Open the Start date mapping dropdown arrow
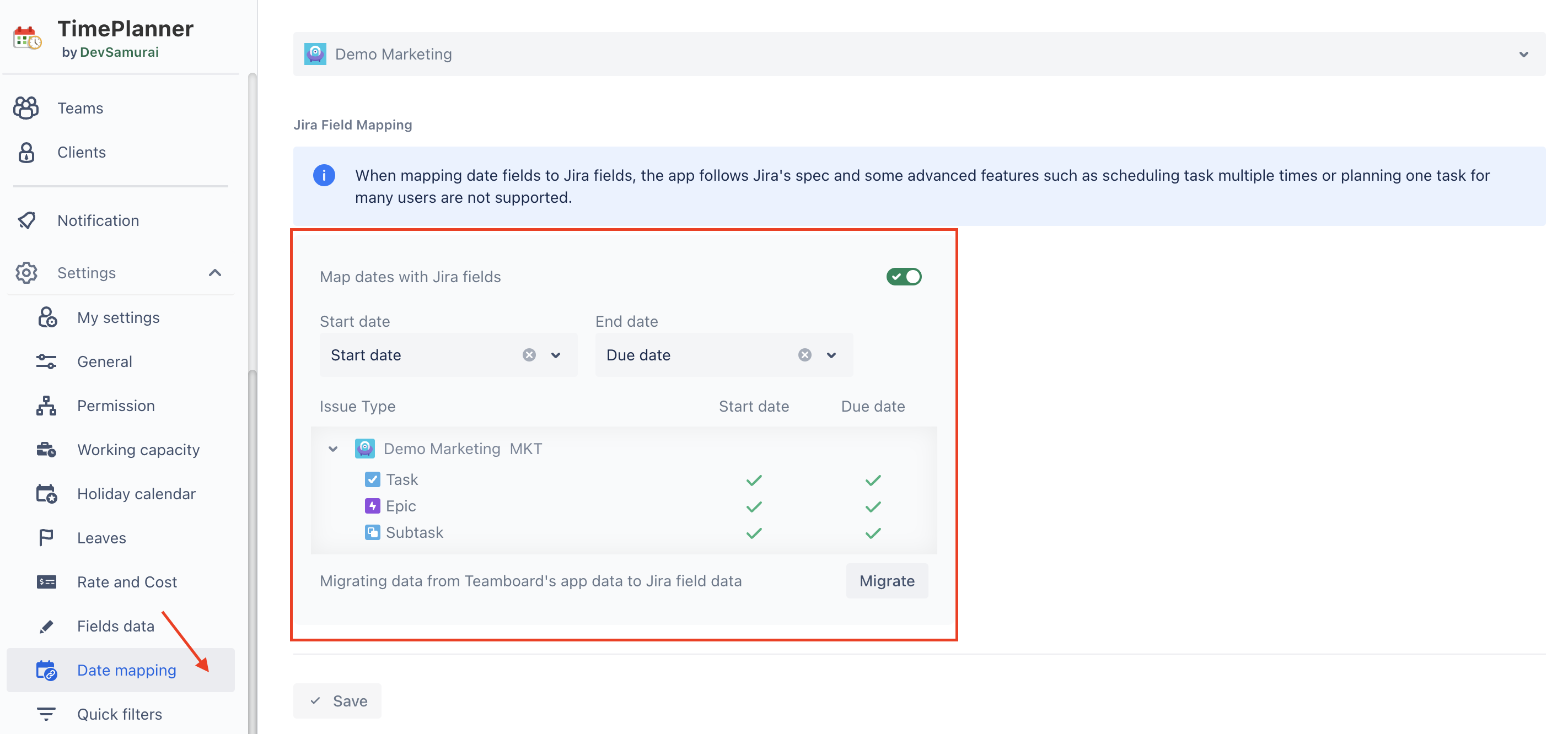Screen dimensions: 1568x734 555,355
